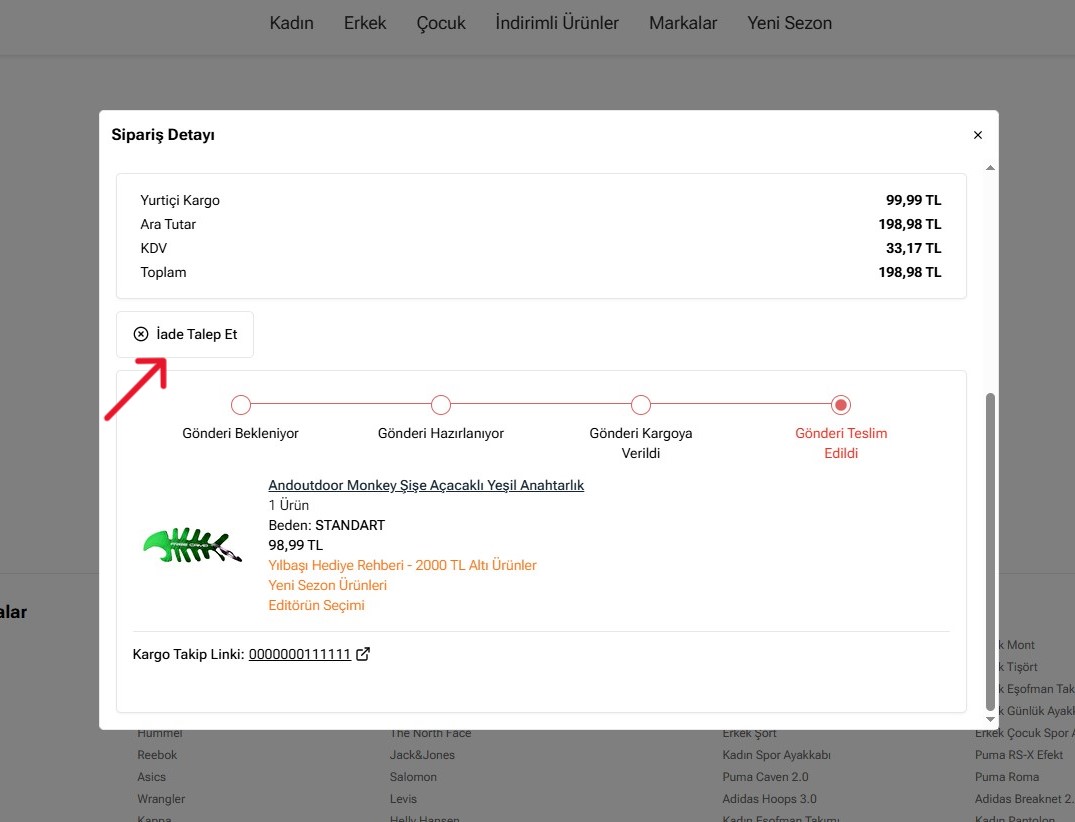
Task: Open cargo tracking link 0000000111111
Action: [300, 654]
